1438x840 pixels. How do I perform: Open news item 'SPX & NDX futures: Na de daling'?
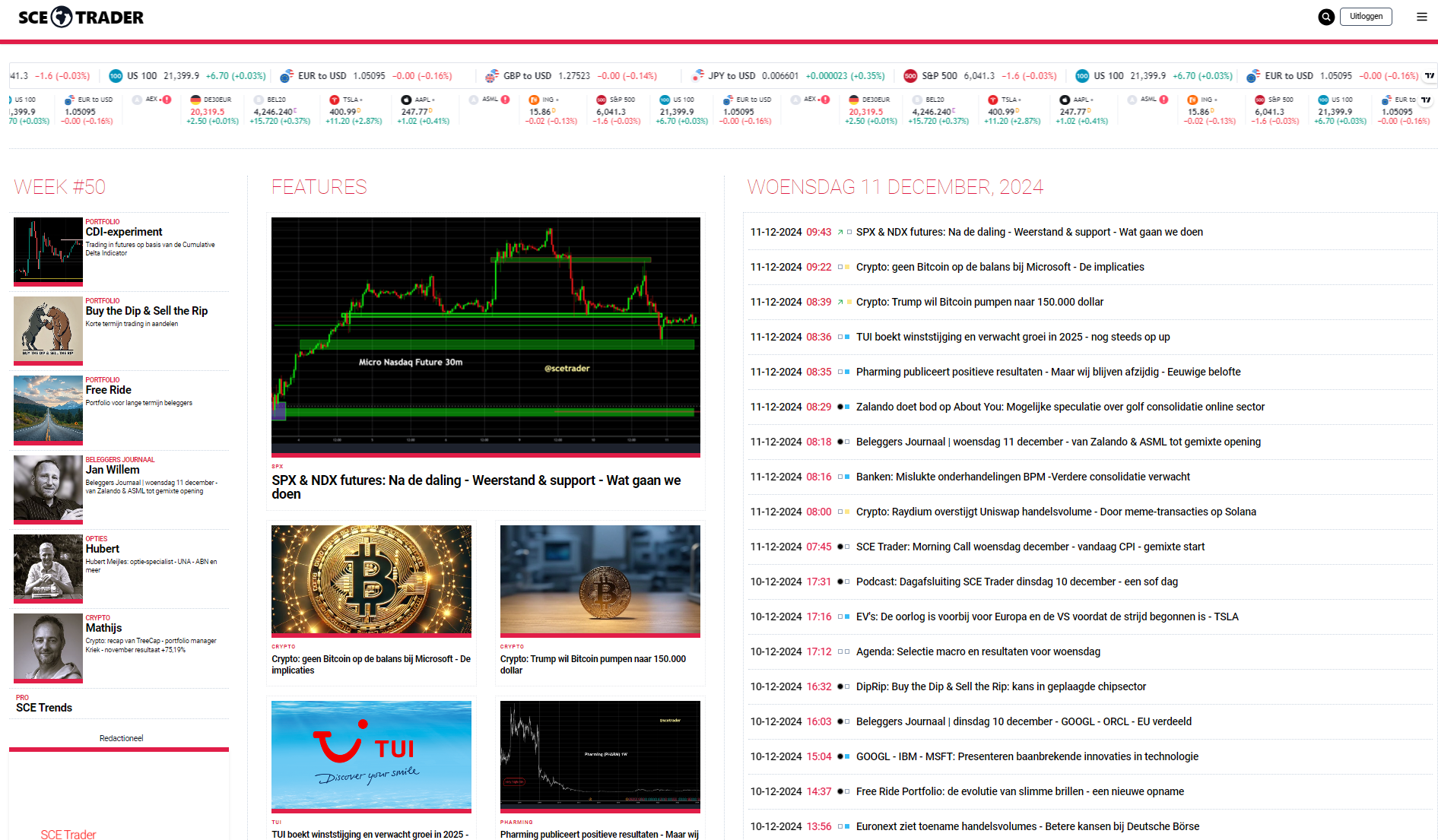(x=1030, y=233)
